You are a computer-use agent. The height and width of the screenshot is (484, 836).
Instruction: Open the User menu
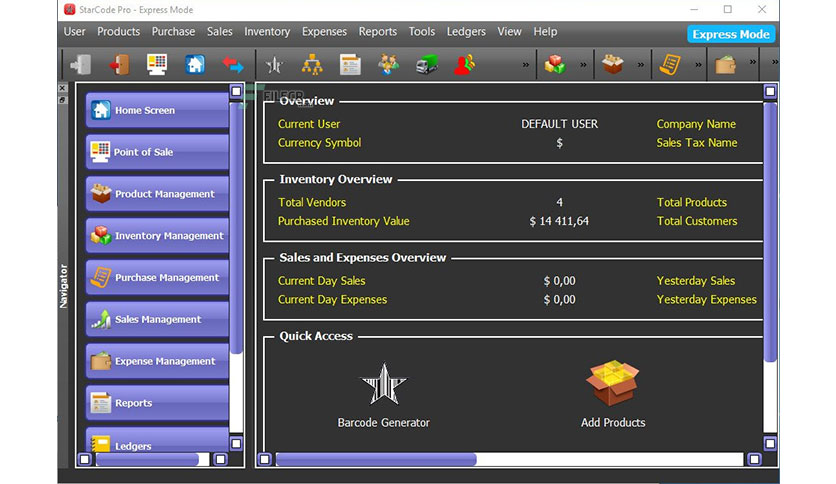pyautogui.click(x=74, y=31)
